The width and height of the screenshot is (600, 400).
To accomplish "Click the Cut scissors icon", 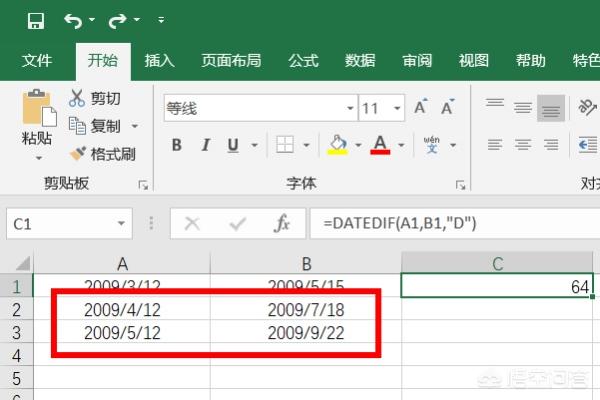I will pos(78,98).
